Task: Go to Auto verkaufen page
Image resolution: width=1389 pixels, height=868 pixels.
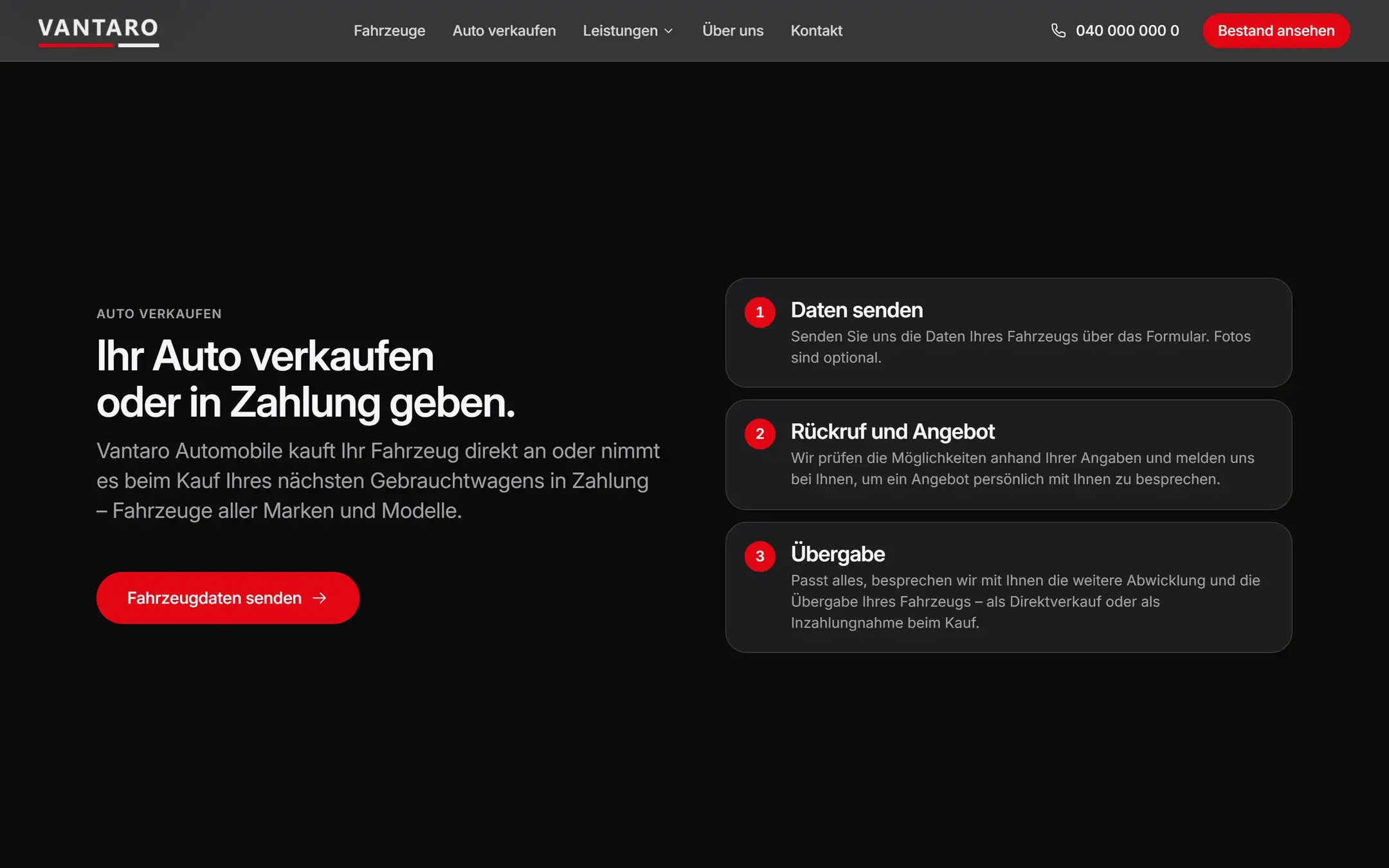Action: 504,31
